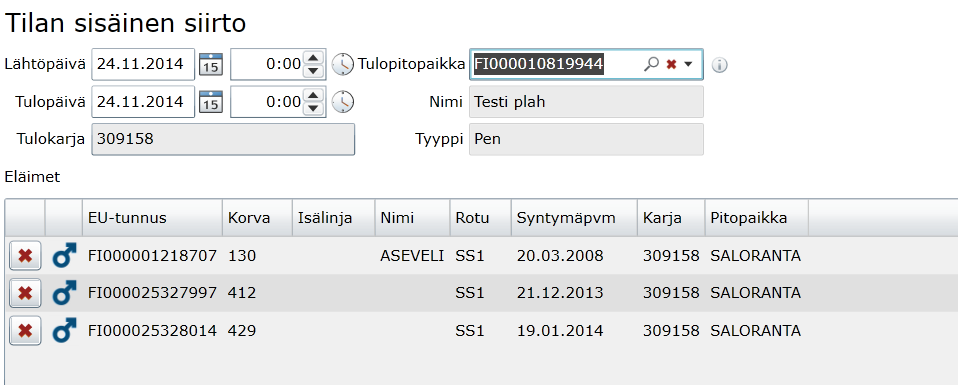Screen dimensions: 958x385
Task: Select male icon in ASEVELI row
Action: [x=64, y=256]
